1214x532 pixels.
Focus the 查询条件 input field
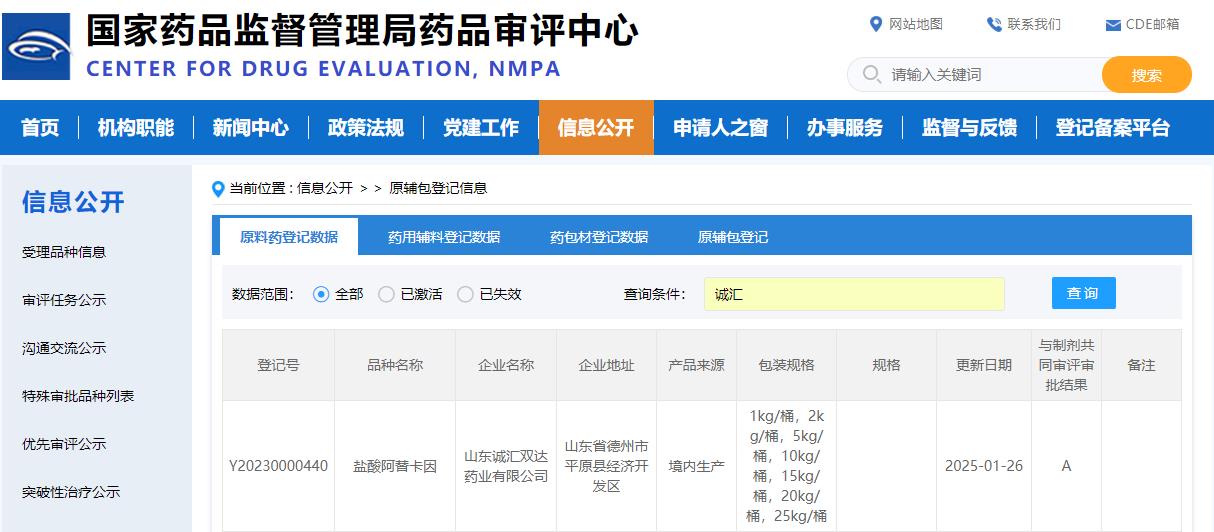pos(854,294)
